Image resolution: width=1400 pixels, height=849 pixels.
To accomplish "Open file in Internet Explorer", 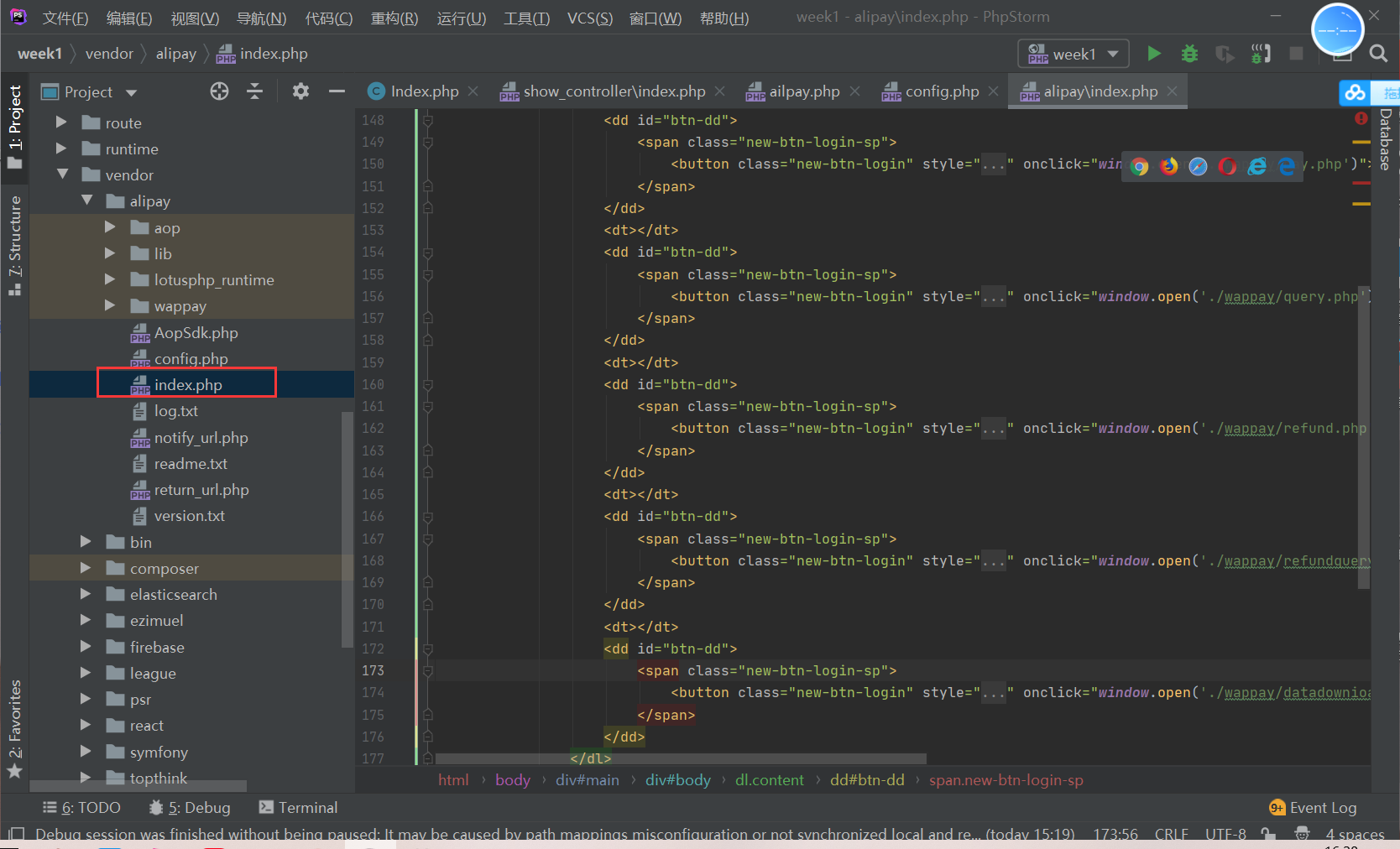I will pyautogui.click(x=1256, y=166).
